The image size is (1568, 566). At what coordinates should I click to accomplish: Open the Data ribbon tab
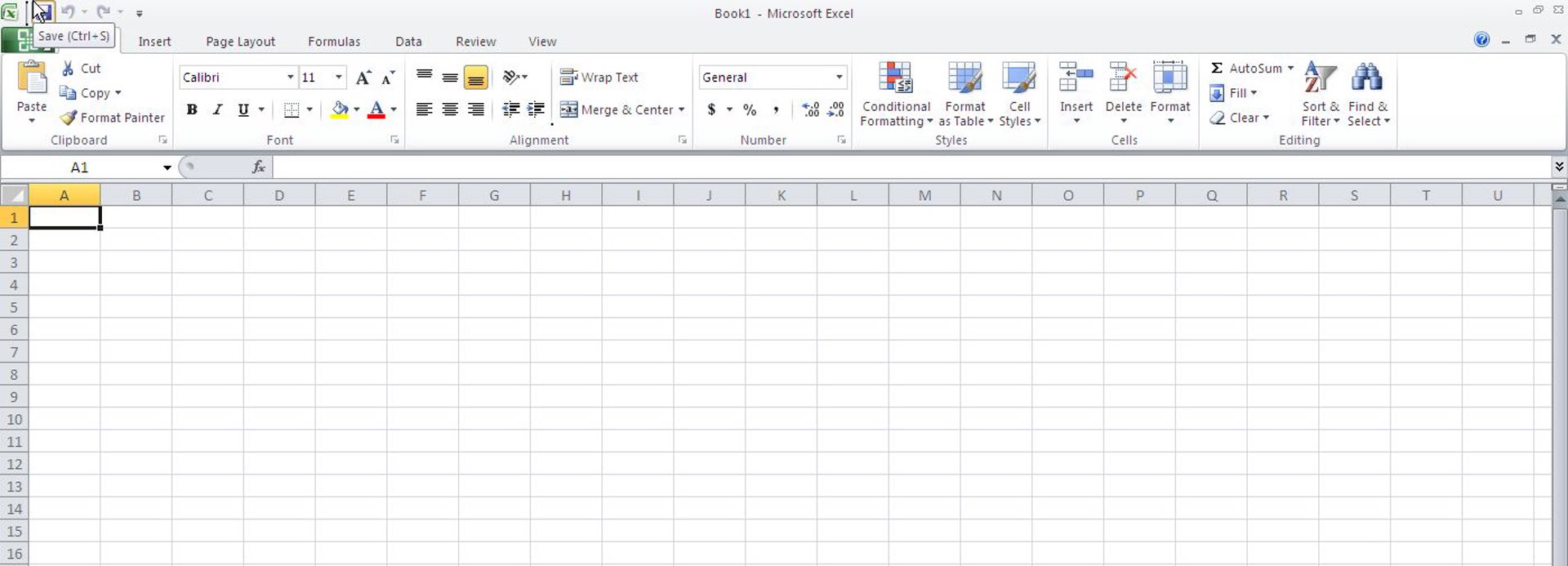pyautogui.click(x=408, y=42)
